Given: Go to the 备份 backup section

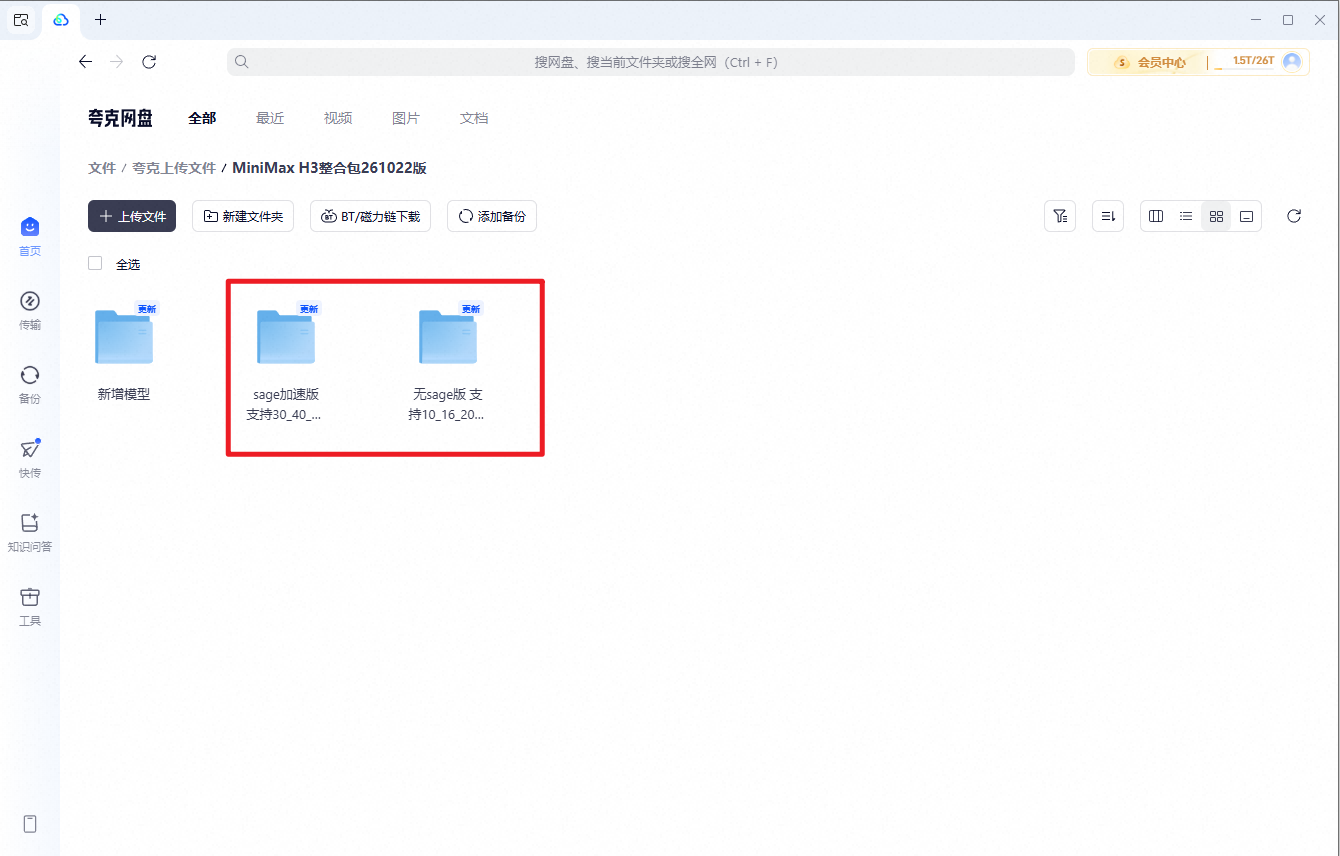Looking at the screenshot, I should [30, 375].
